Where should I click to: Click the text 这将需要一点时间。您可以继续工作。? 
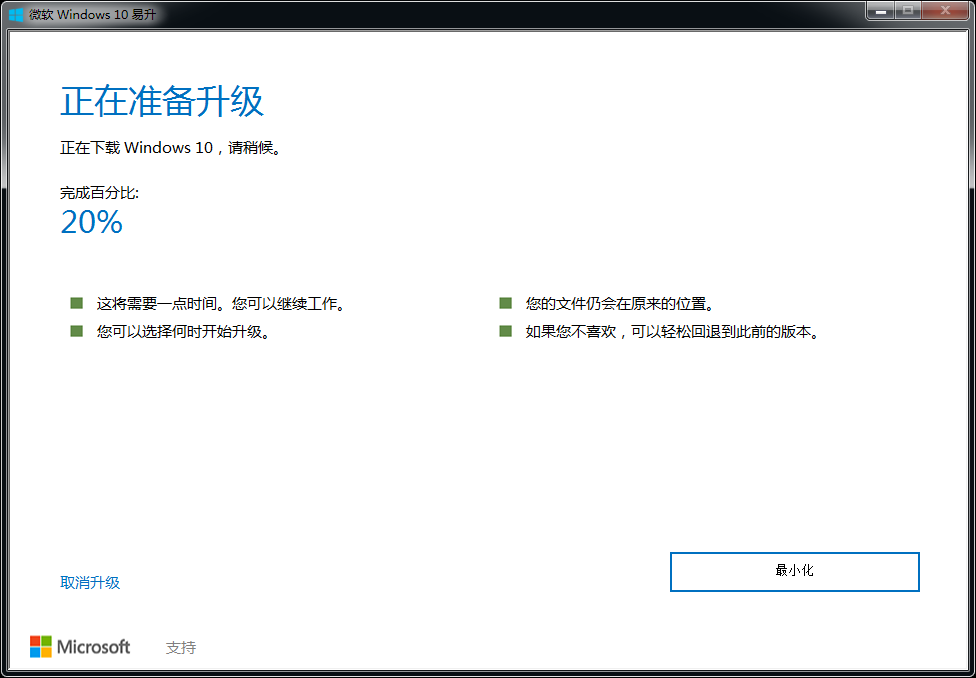pyautogui.click(x=220, y=304)
